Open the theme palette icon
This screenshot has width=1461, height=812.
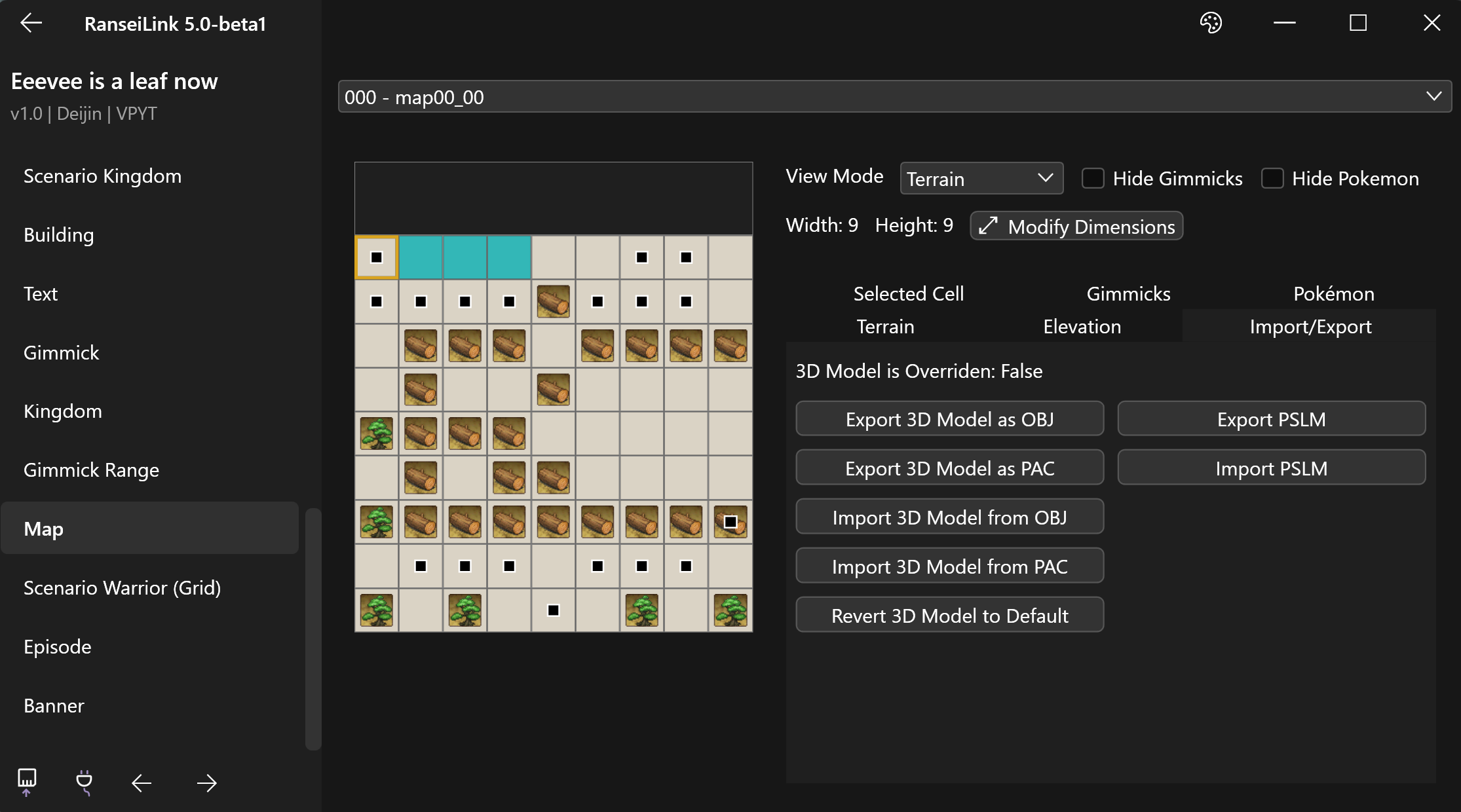pos(1211,24)
